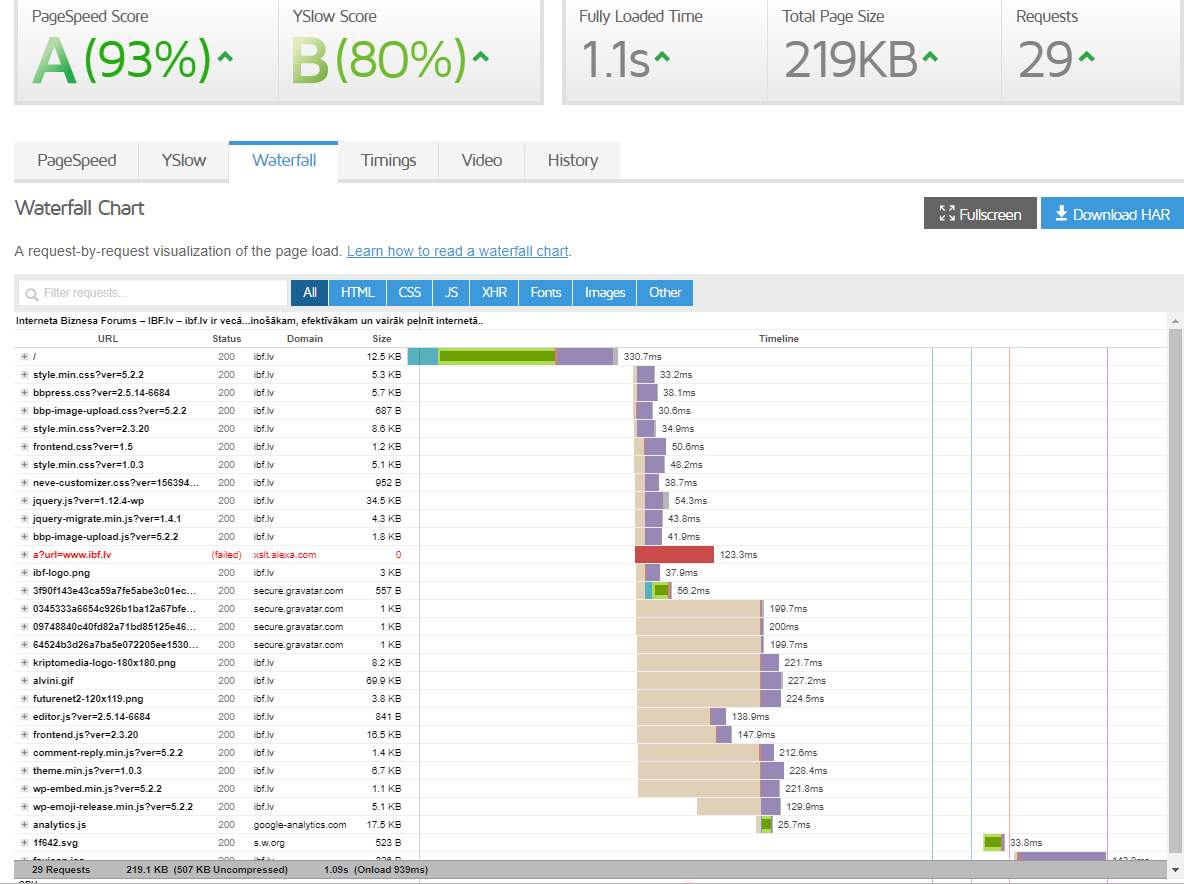Click the Fully Loaded Time arrow icon

click(x=661, y=57)
